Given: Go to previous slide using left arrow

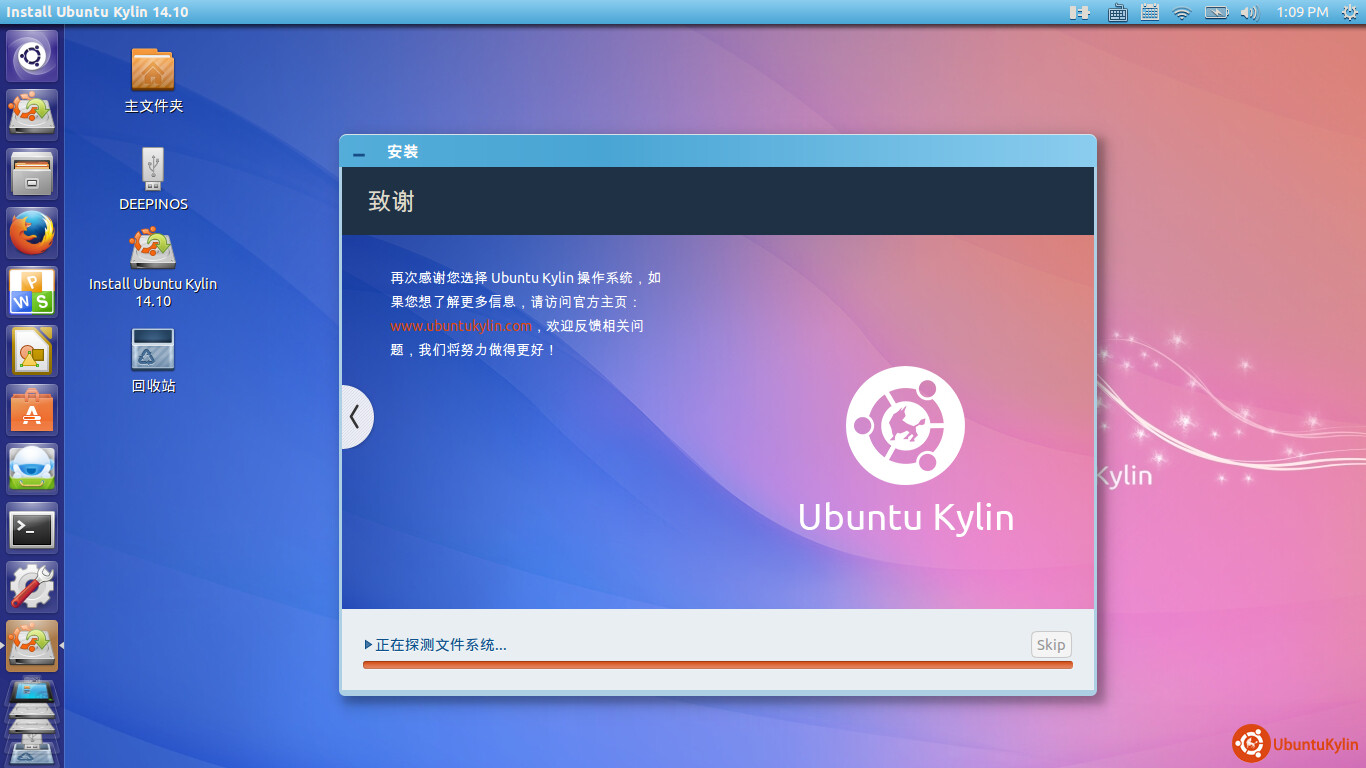Looking at the screenshot, I should tap(355, 417).
